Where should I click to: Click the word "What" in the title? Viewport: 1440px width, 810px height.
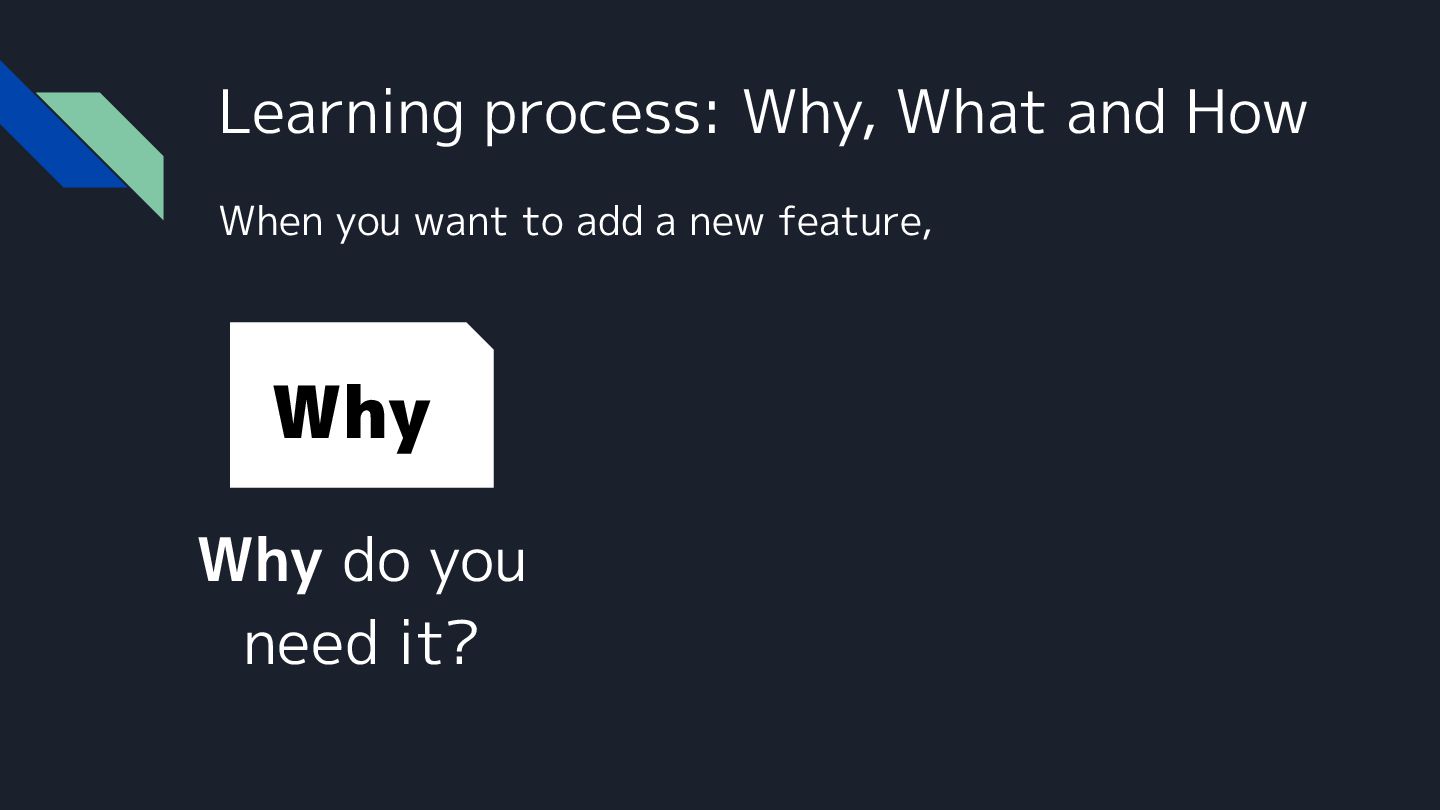973,112
